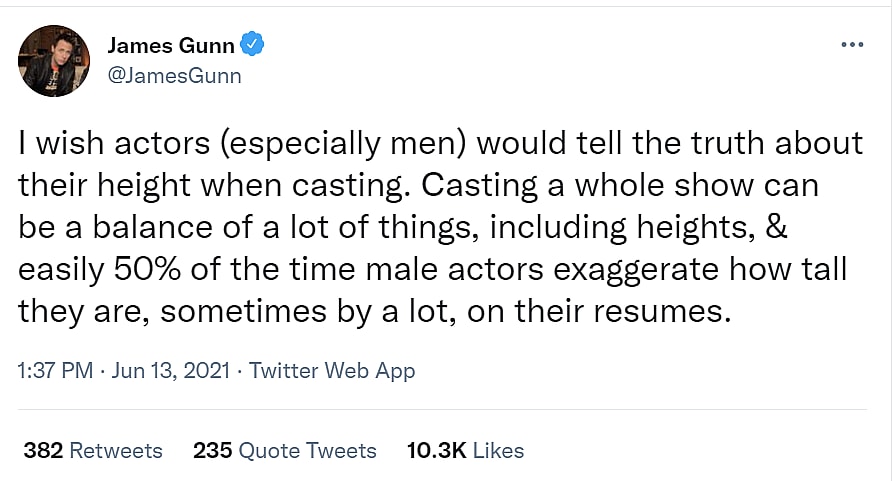The image size is (895, 481).
Task: Click the '(especially men)' phrase in the tweet
Action: [x=331, y=143]
